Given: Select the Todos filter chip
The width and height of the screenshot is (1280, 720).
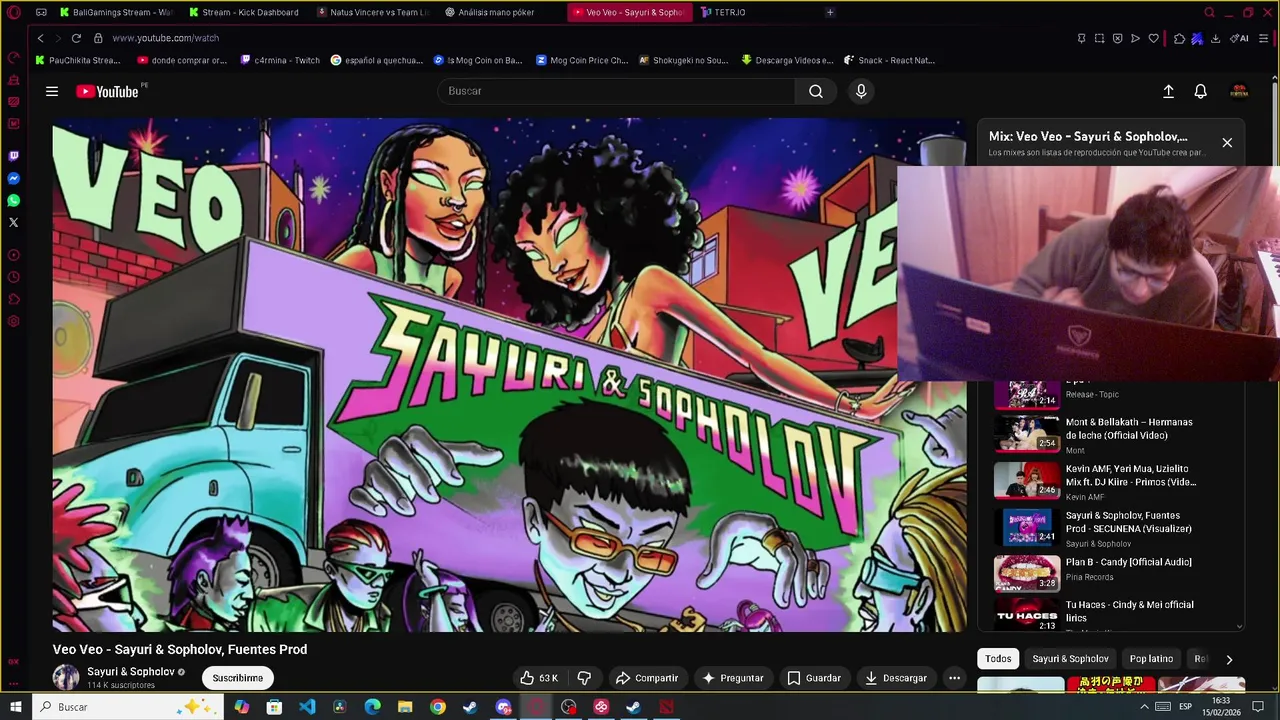Looking at the screenshot, I should [998, 659].
